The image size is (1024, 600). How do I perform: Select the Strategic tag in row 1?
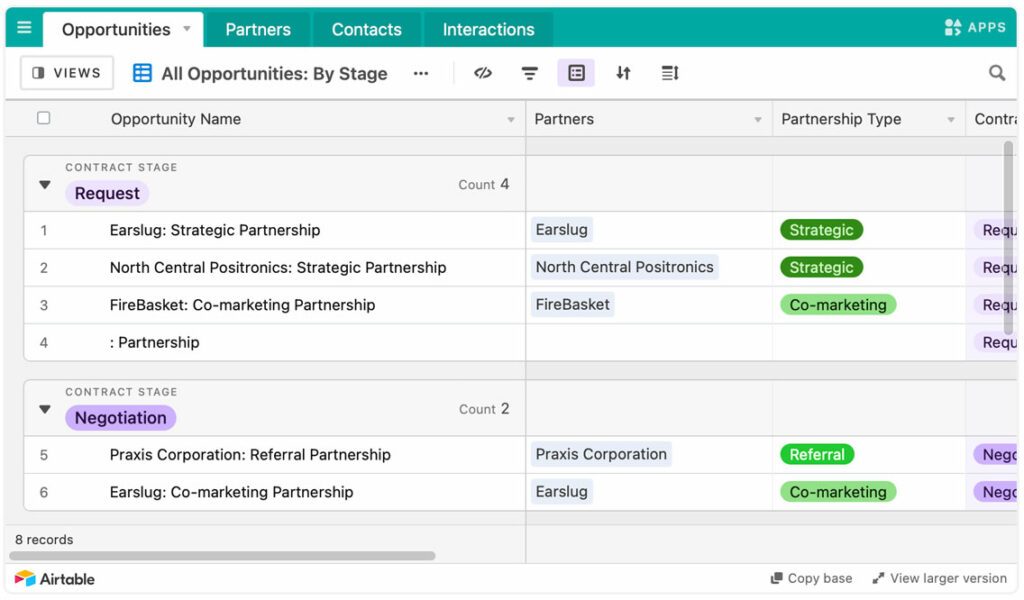(x=822, y=230)
